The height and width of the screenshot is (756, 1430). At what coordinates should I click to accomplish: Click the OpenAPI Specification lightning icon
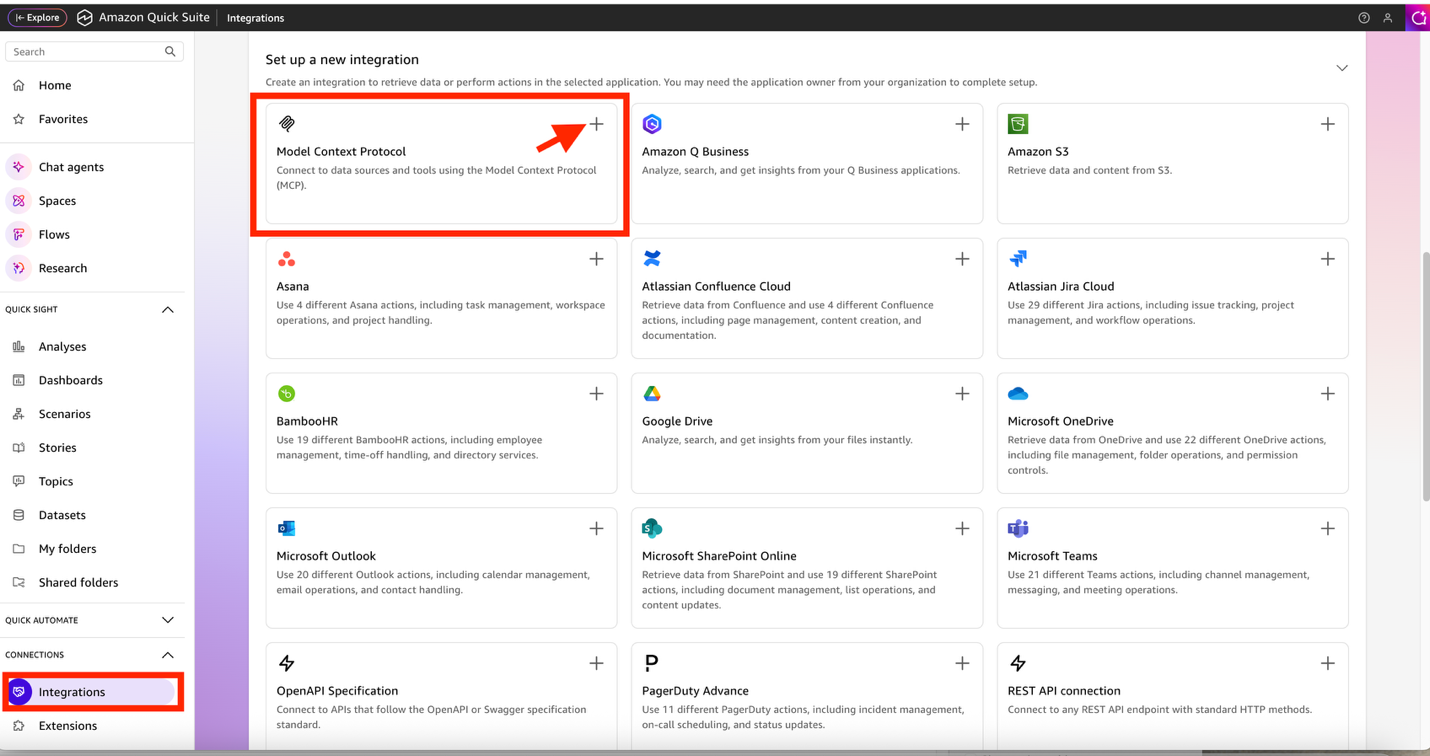coord(287,663)
